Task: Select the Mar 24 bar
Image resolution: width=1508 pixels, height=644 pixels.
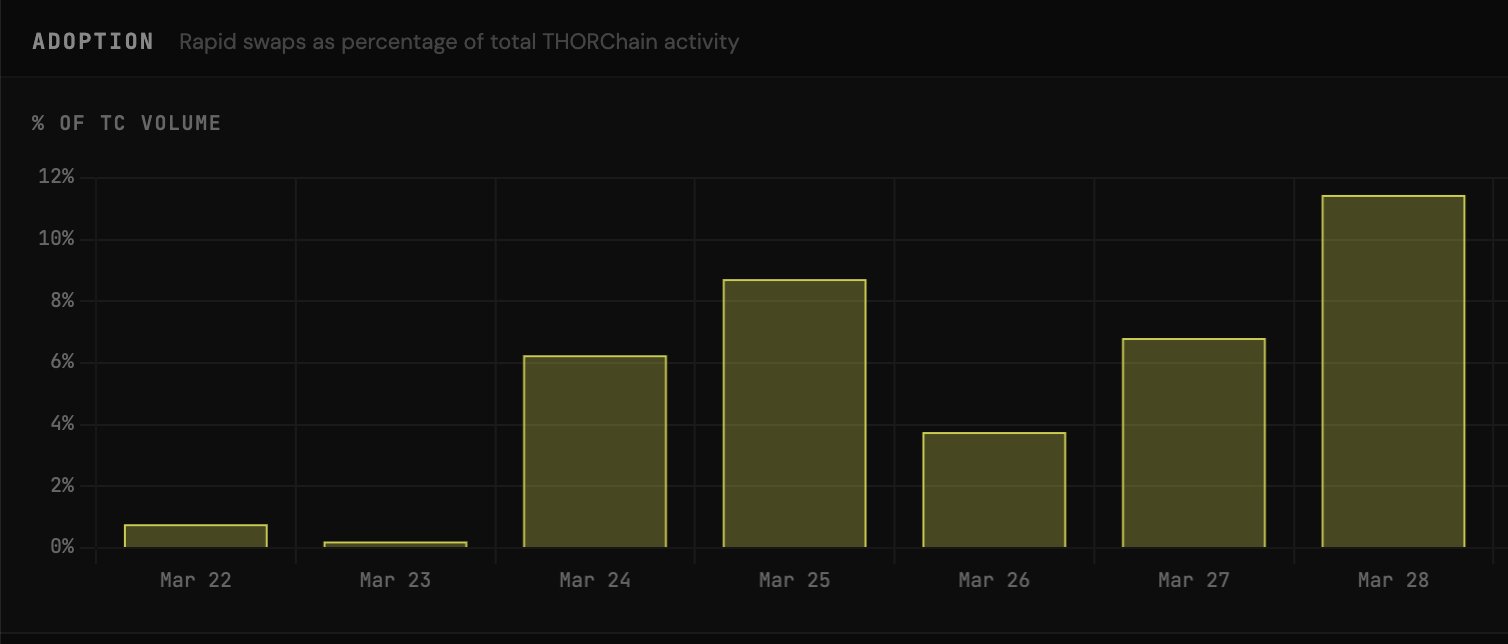Action: [x=595, y=451]
